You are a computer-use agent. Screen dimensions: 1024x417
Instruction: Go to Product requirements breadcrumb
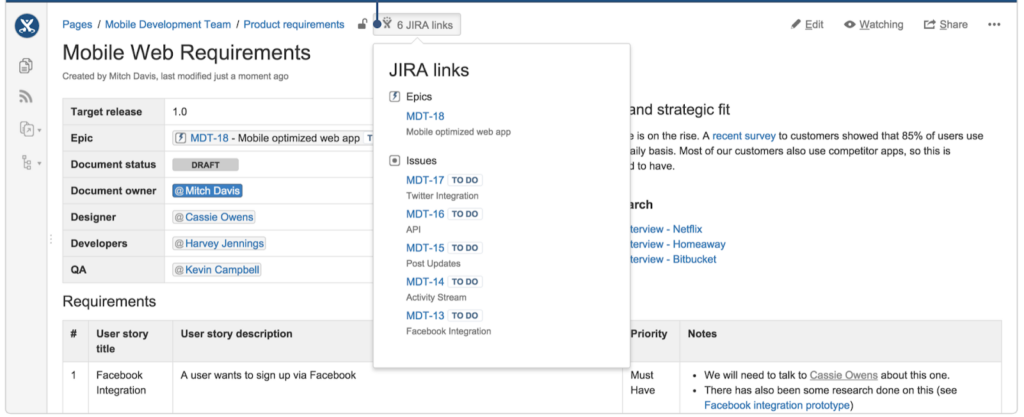(x=294, y=25)
